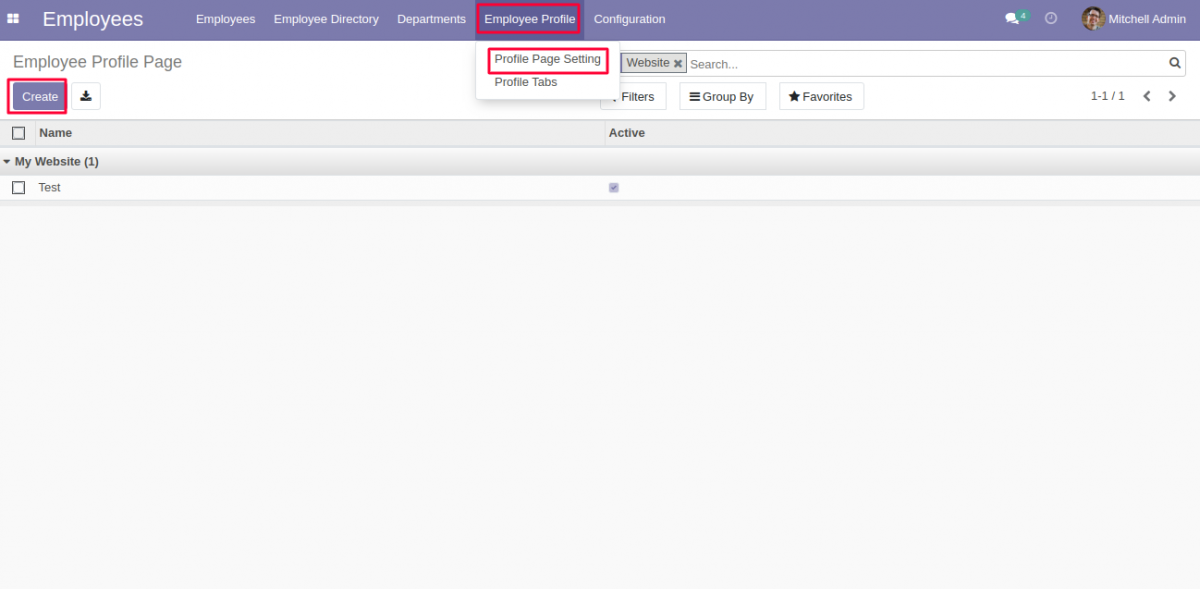Toggle the Active checkbox for Test
Image resolution: width=1200 pixels, height=589 pixels.
point(613,187)
